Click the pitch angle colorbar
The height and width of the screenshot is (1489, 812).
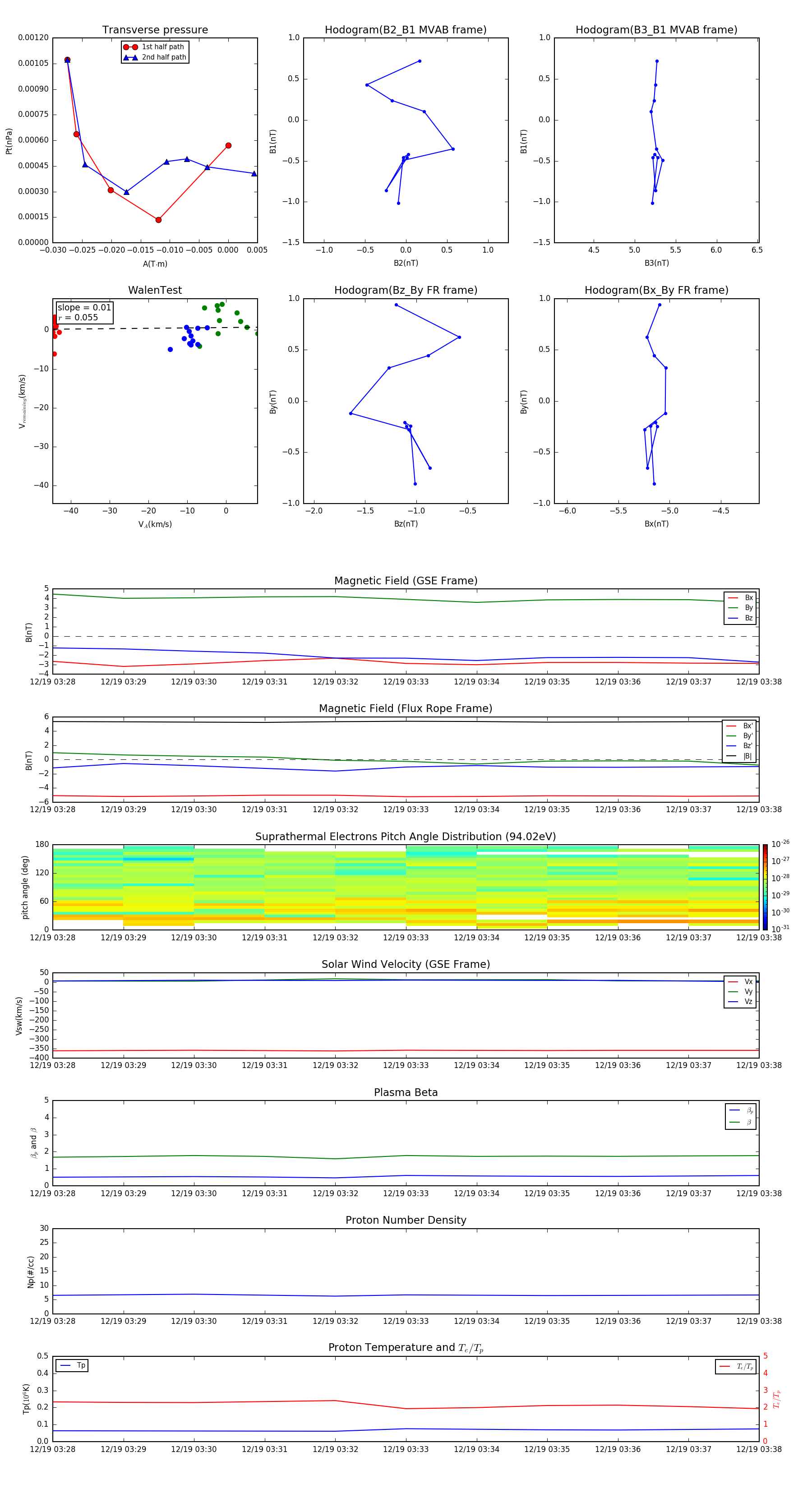(765, 887)
